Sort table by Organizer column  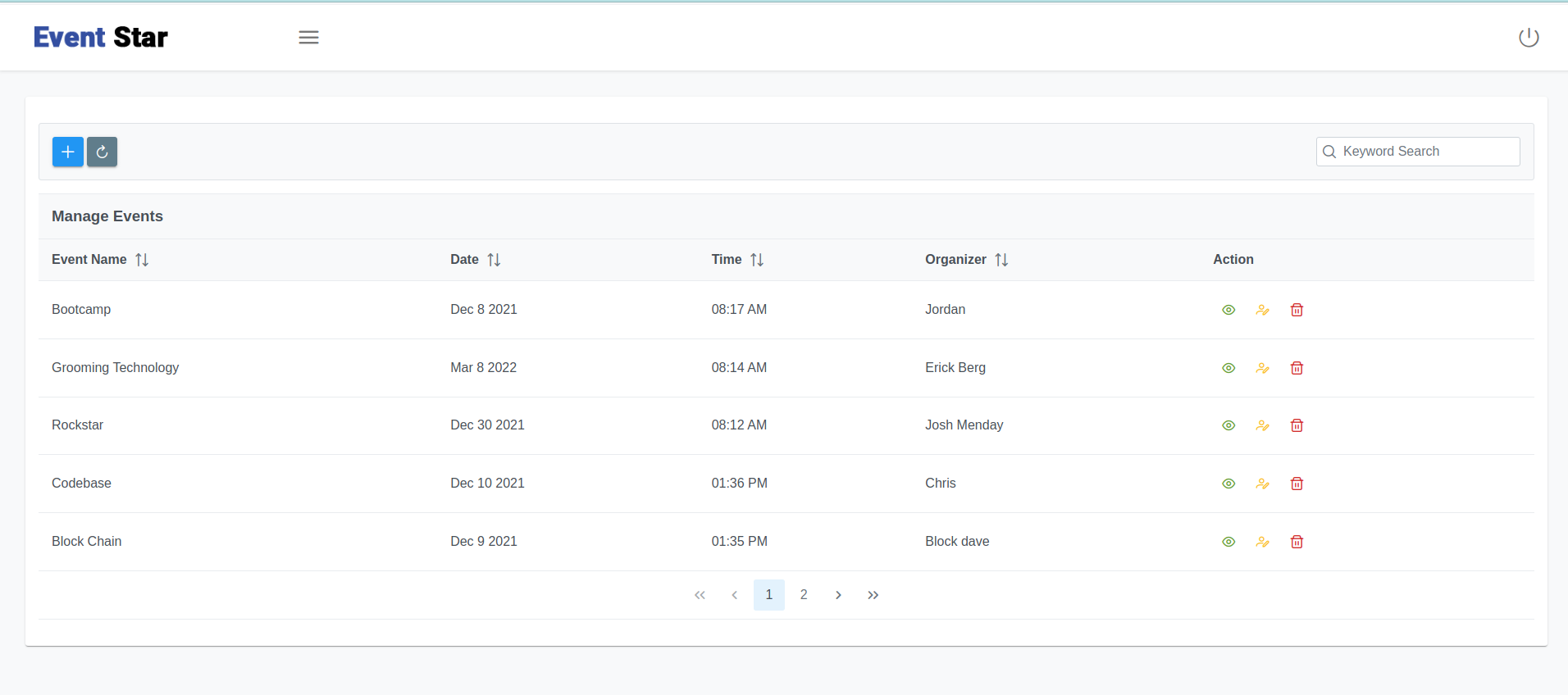click(x=1001, y=260)
